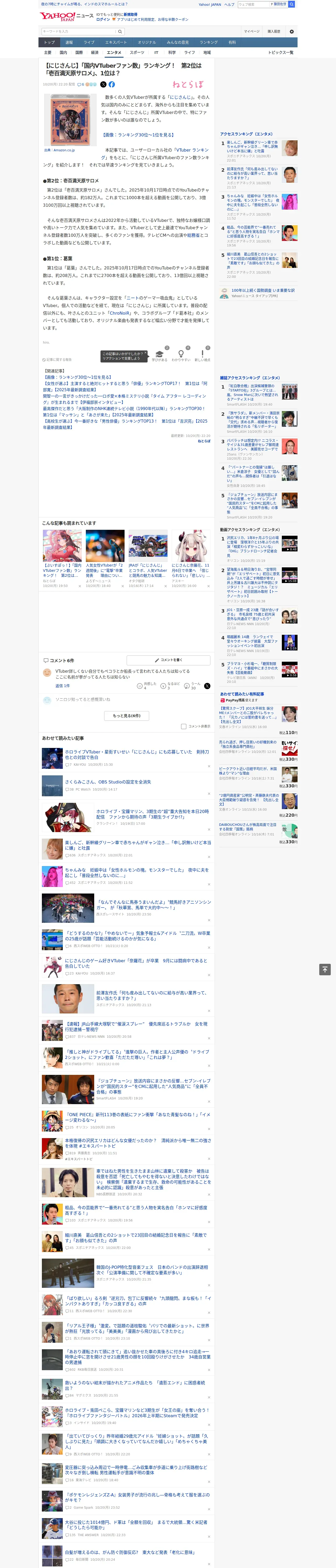
Task: Select the トップ tab
Action: click(49, 43)
